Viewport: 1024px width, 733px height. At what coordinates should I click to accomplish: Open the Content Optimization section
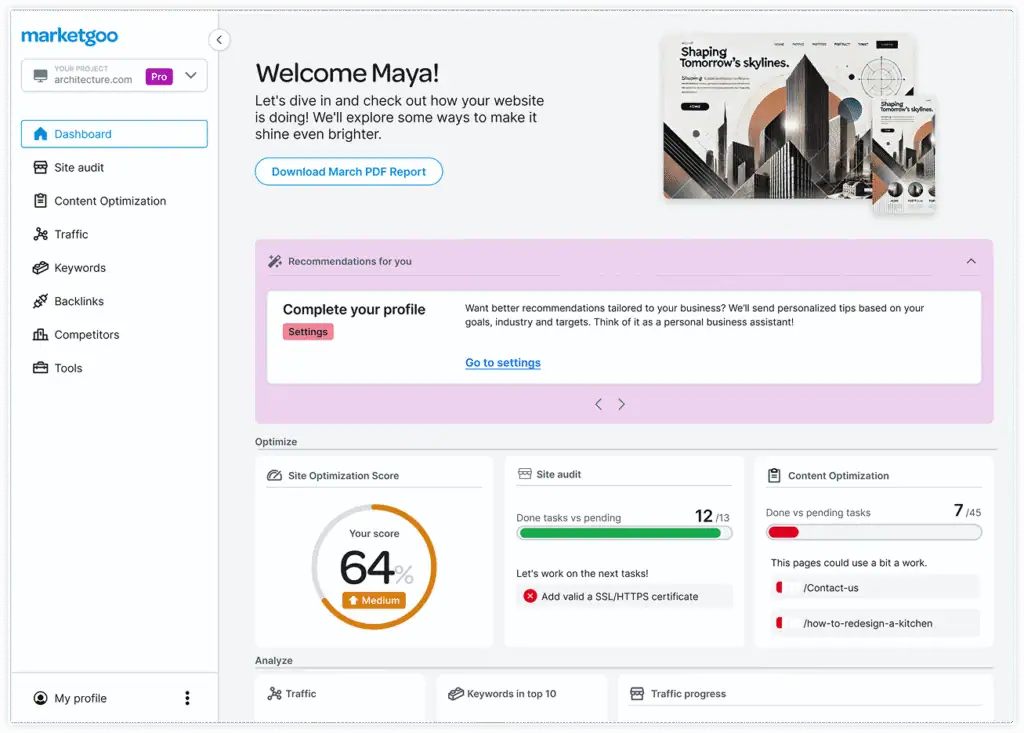(110, 200)
